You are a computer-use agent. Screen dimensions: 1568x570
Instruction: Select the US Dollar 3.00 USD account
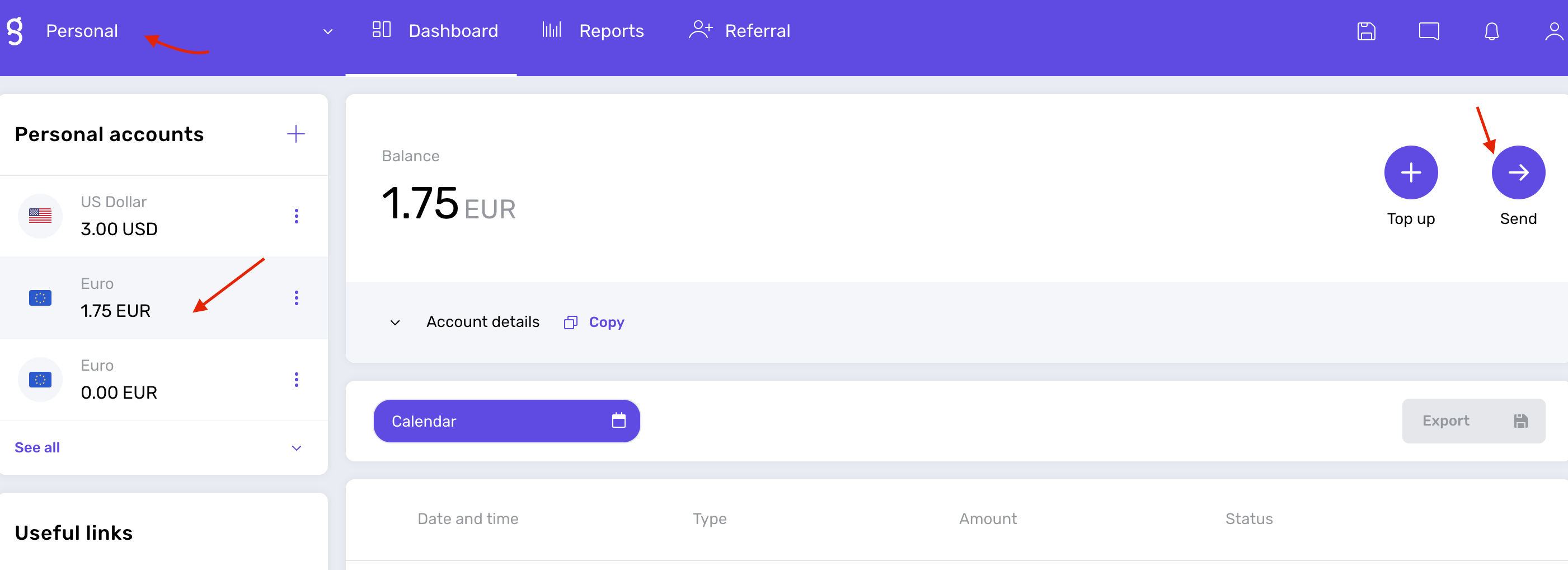tap(164, 216)
